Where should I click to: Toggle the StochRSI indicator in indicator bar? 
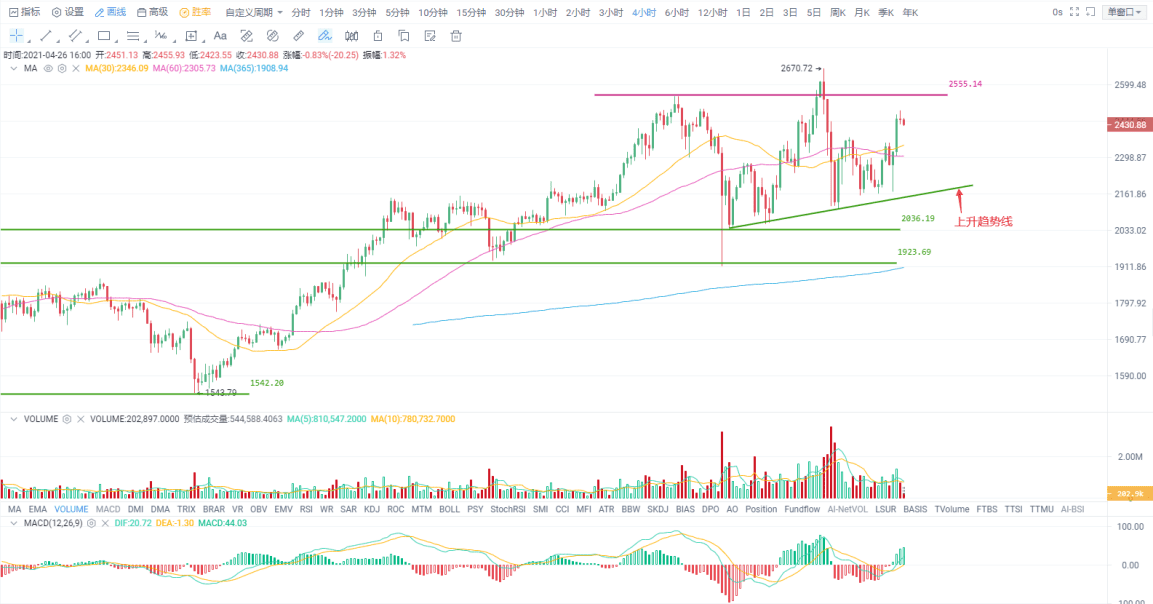click(x=507, y=509)
